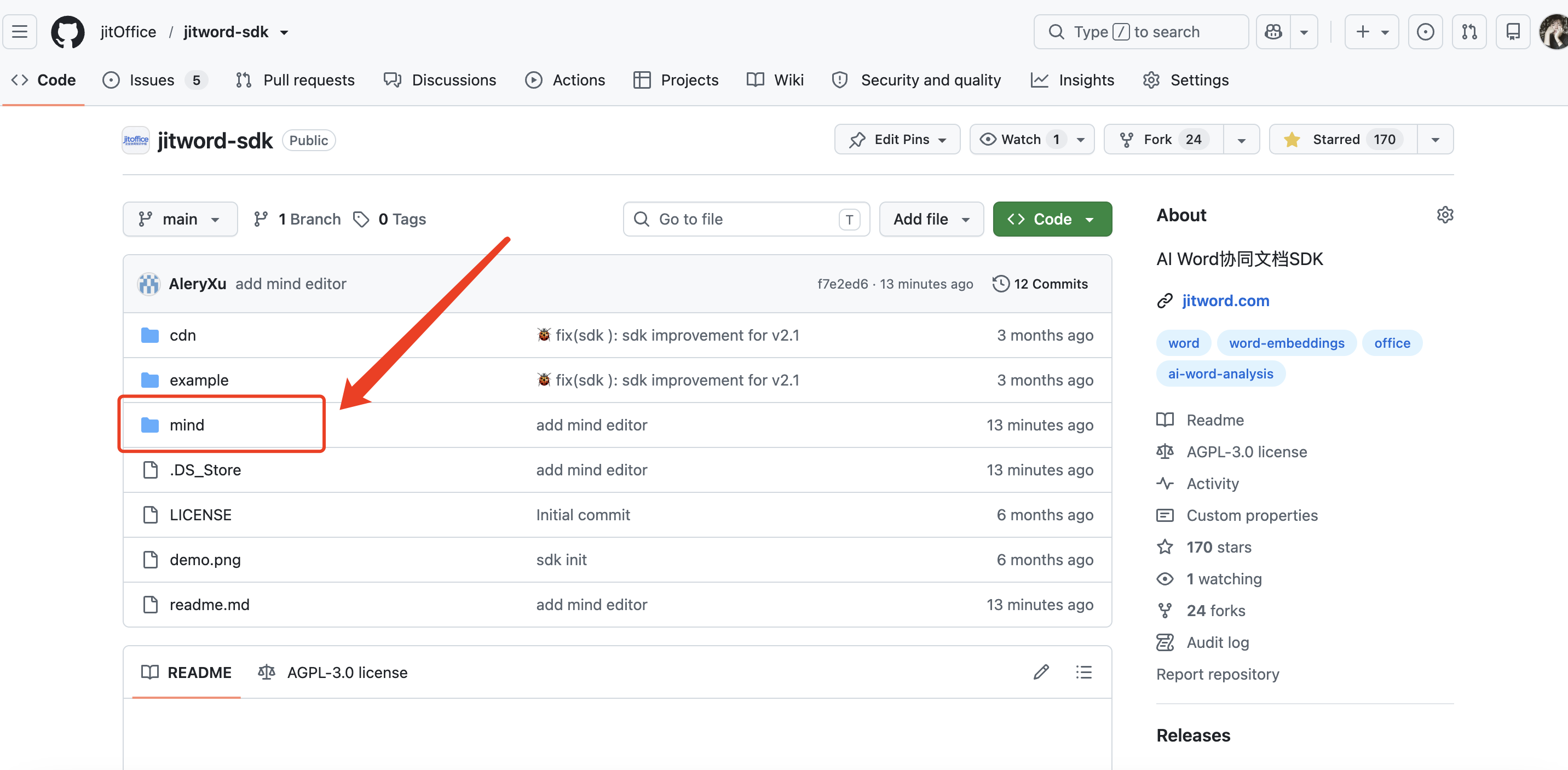Screen dimensions: 1568x770
Task: Open Security and quality tab
Action: (x=916, y=80)
